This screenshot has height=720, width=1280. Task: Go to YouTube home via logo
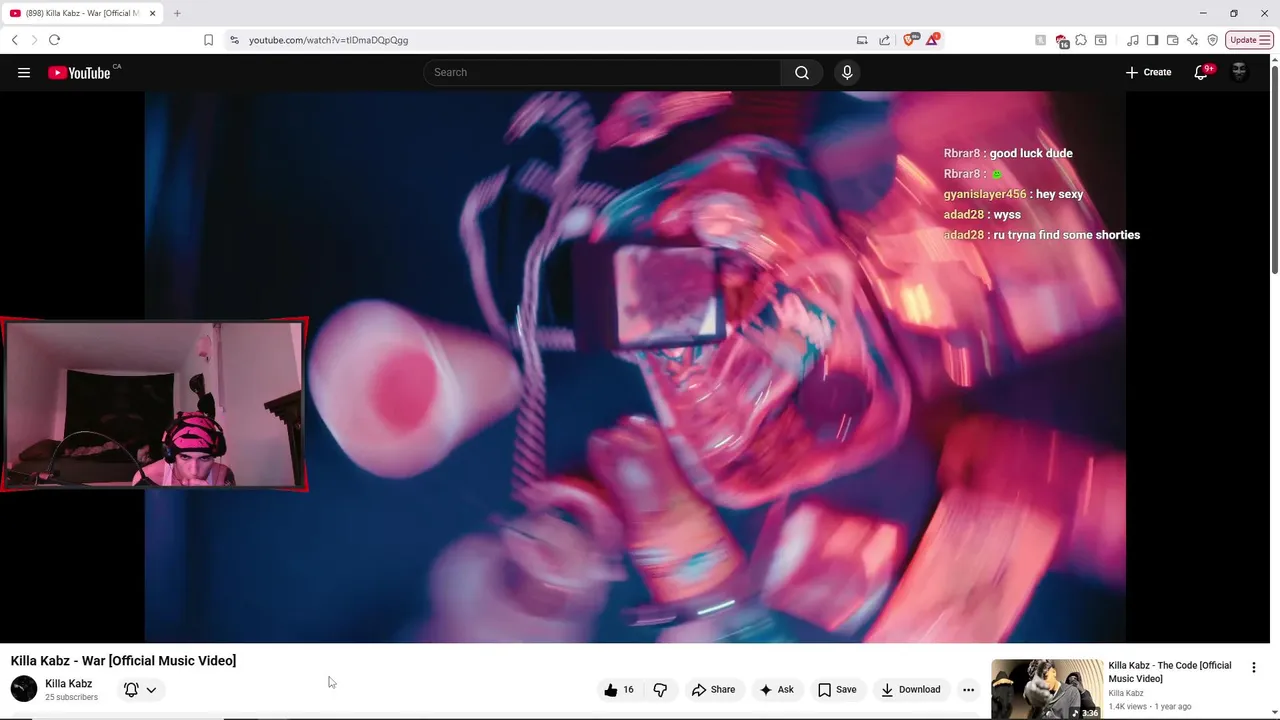coord(79,72)
